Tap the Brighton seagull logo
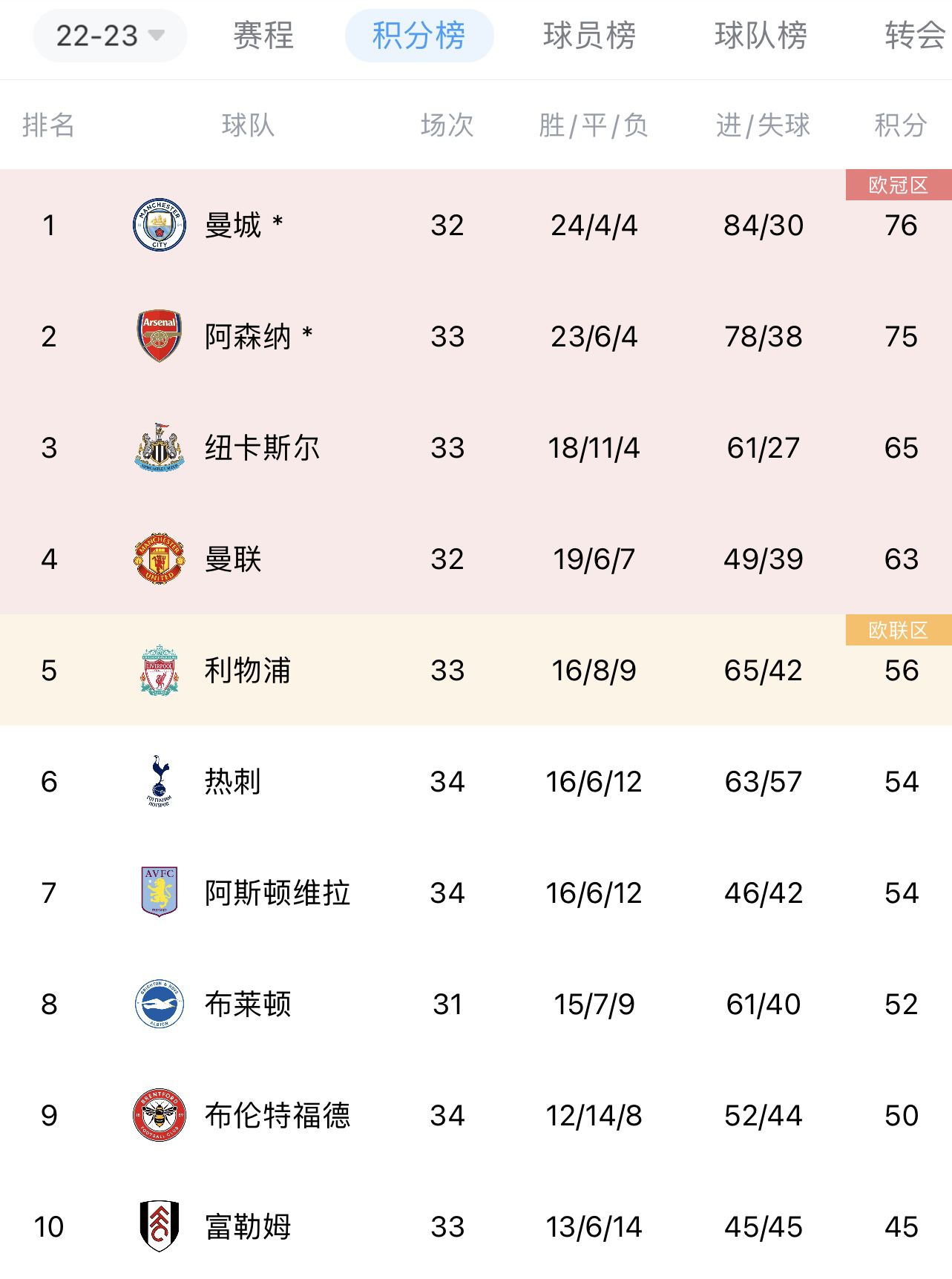952x1279 pixels. point(160,1004)
